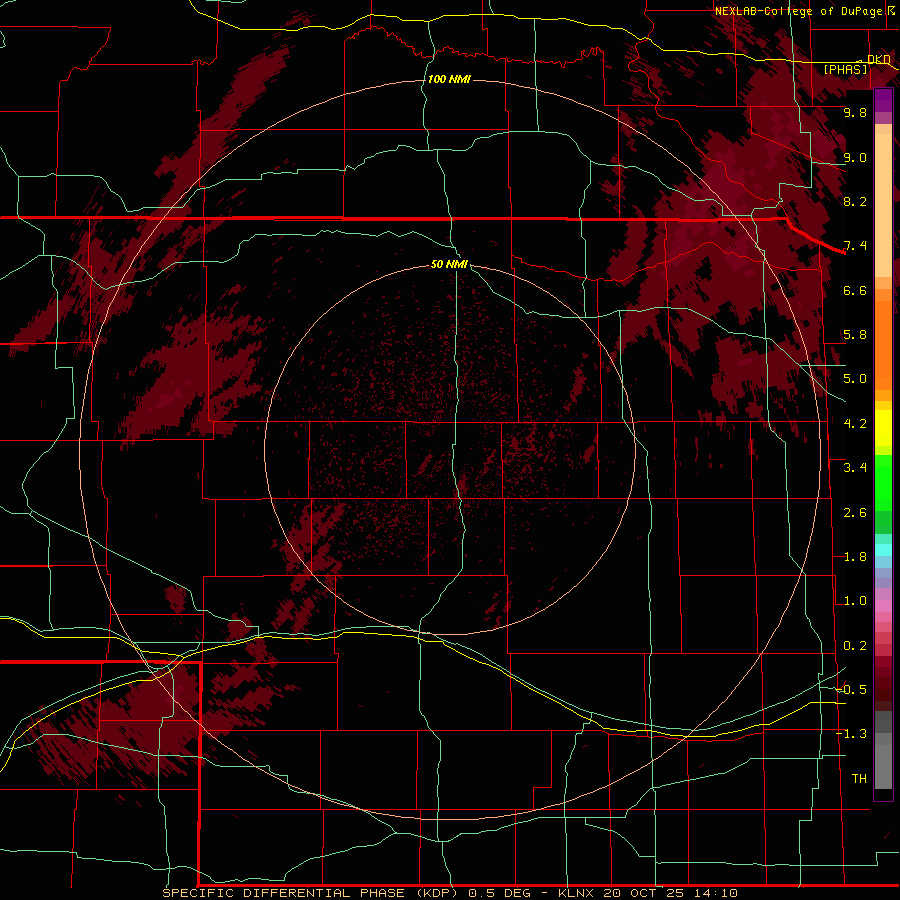The height and width of the screenshot is (900, 900).
Task: Click the 'NEXLAB-College of DuPage' credit text
Action: pyautogui.click(x=801, y=11)
